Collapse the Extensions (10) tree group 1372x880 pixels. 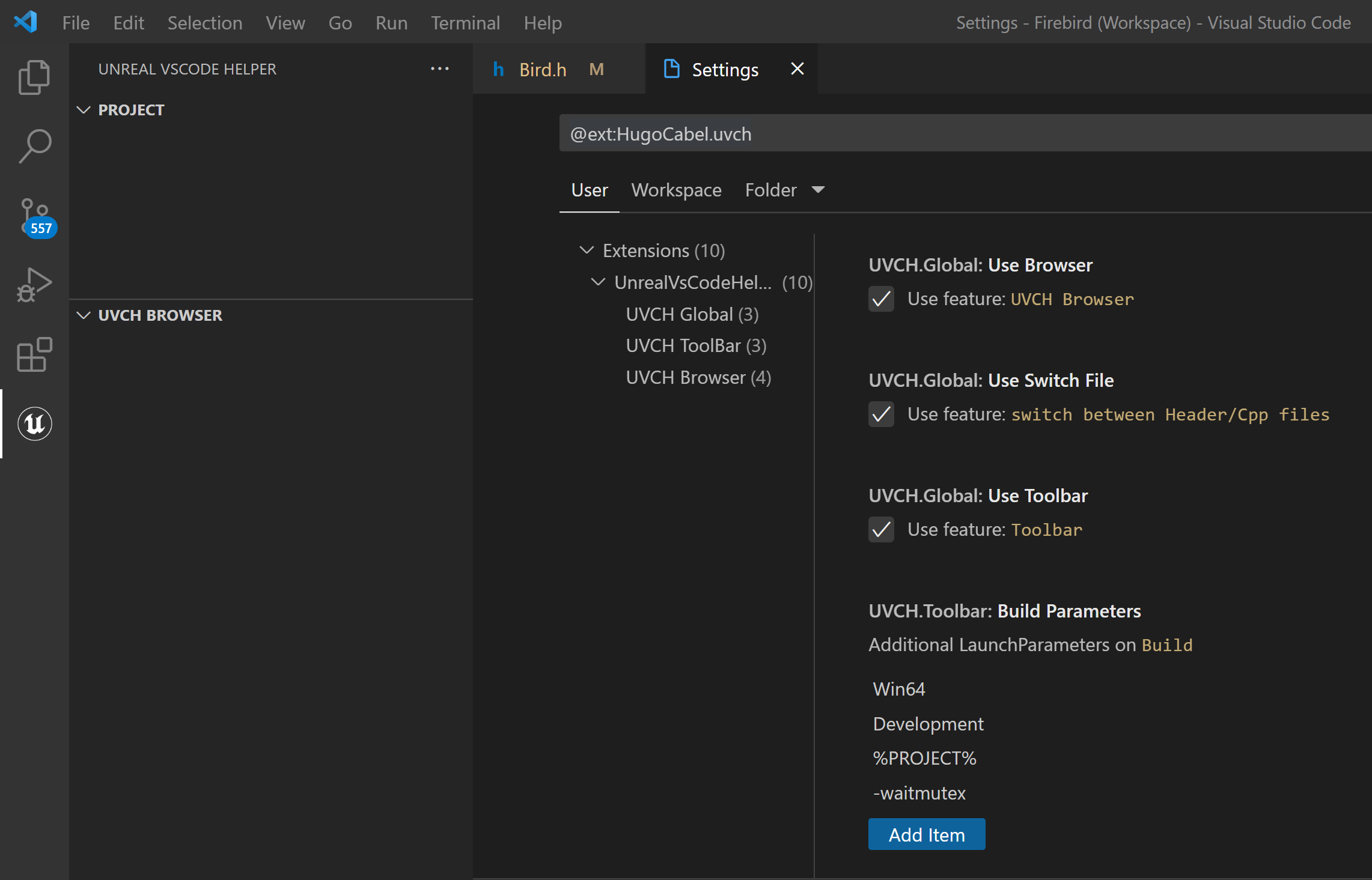587,250
